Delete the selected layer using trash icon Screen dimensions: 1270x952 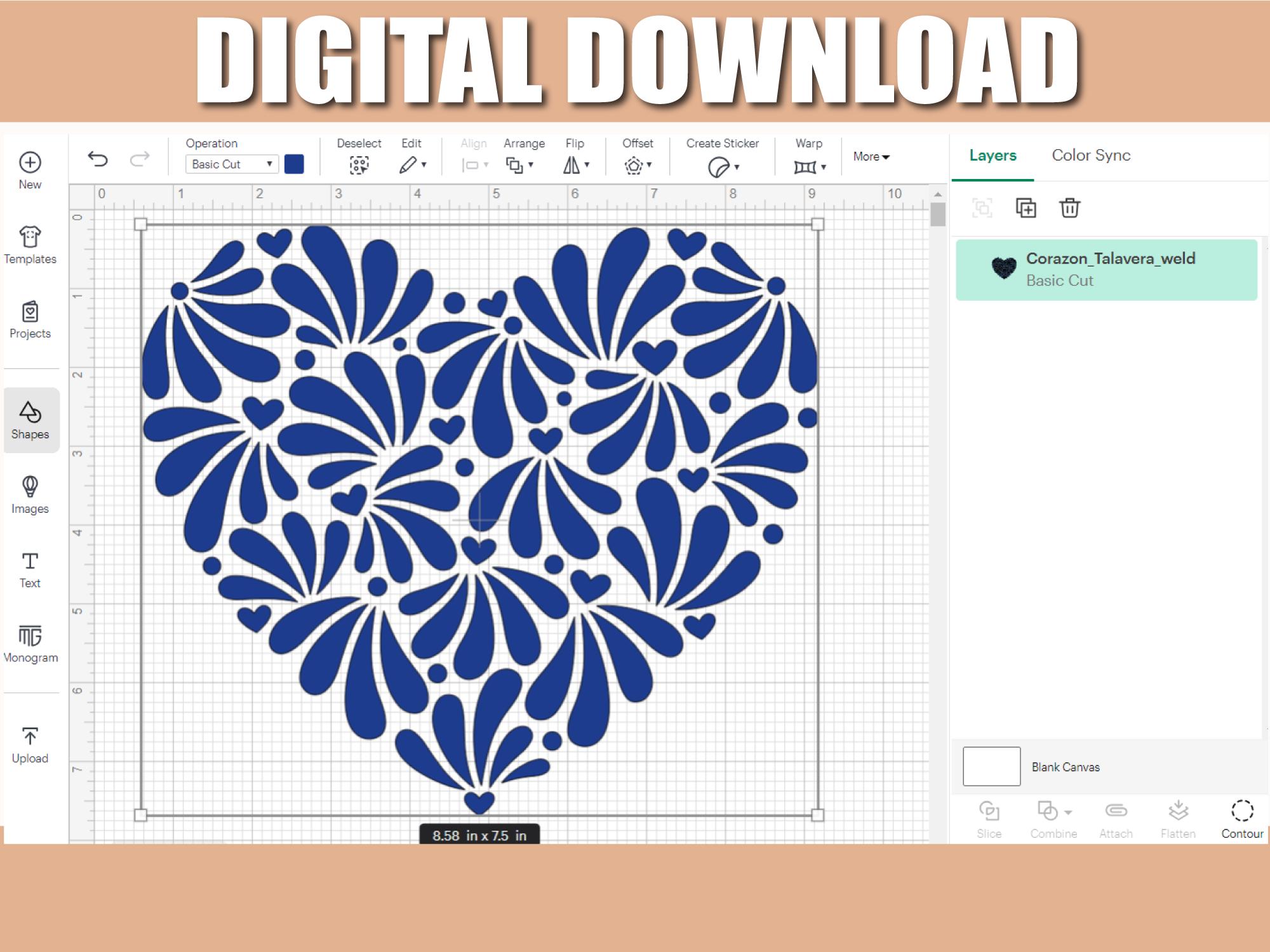click(1069, 208)
